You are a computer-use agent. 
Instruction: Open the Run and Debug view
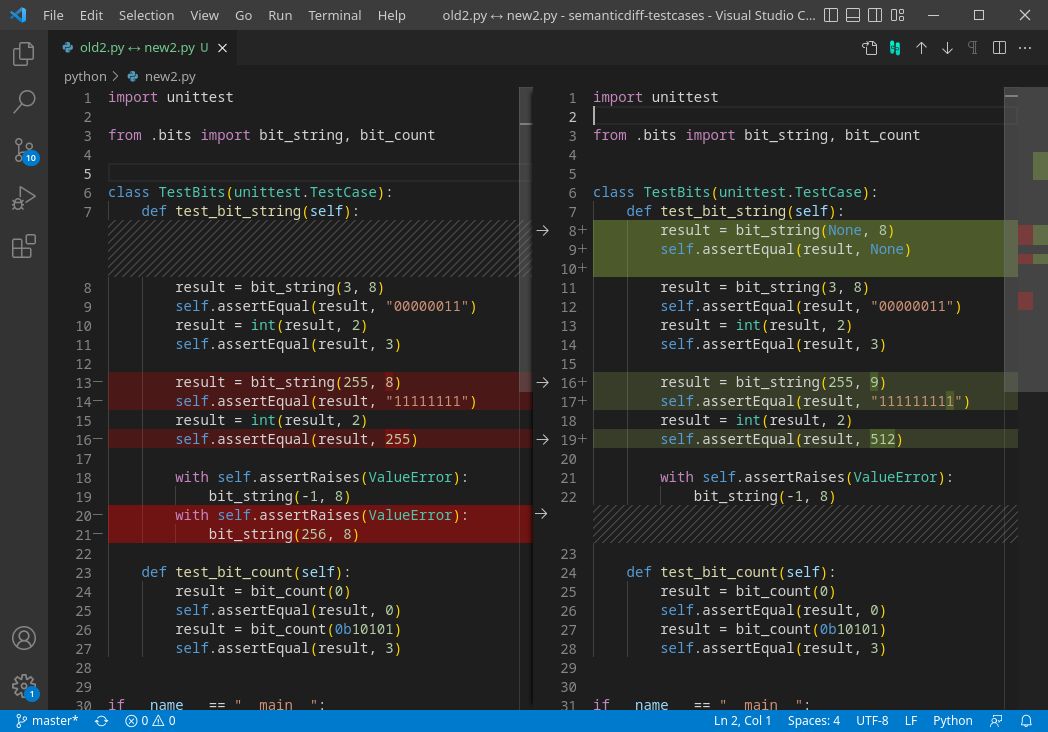tap(23, 199)
